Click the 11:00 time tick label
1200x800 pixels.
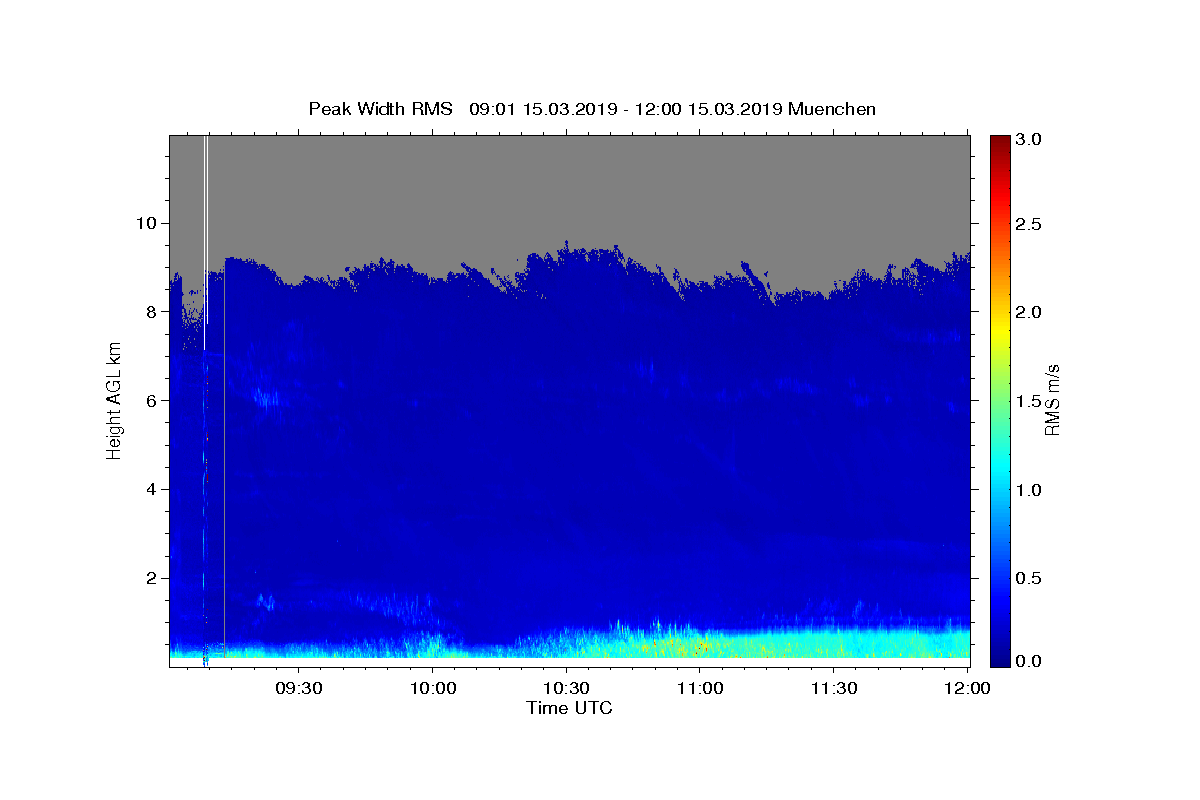(x=700, y=689)
